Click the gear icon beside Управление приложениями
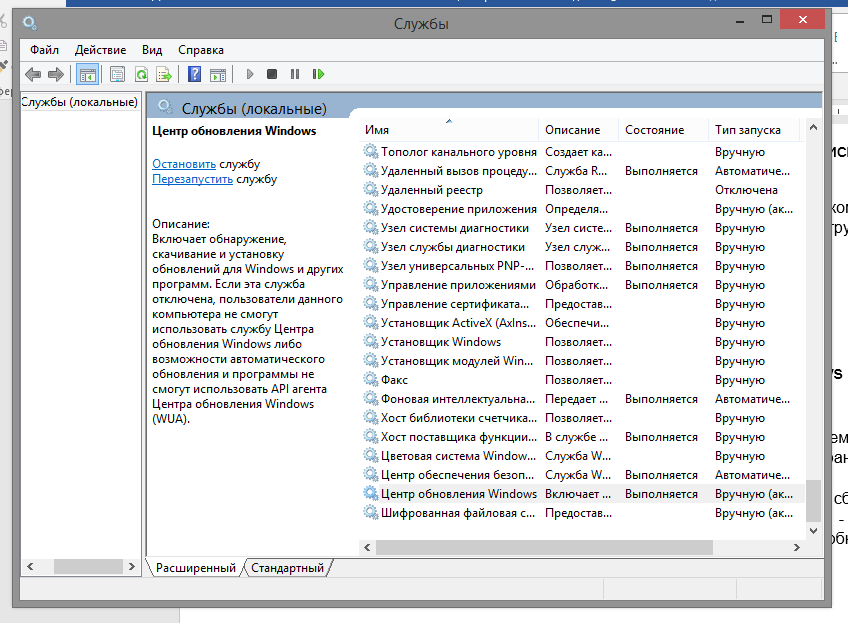The image size is (848, 623). [x=370, y=285]
